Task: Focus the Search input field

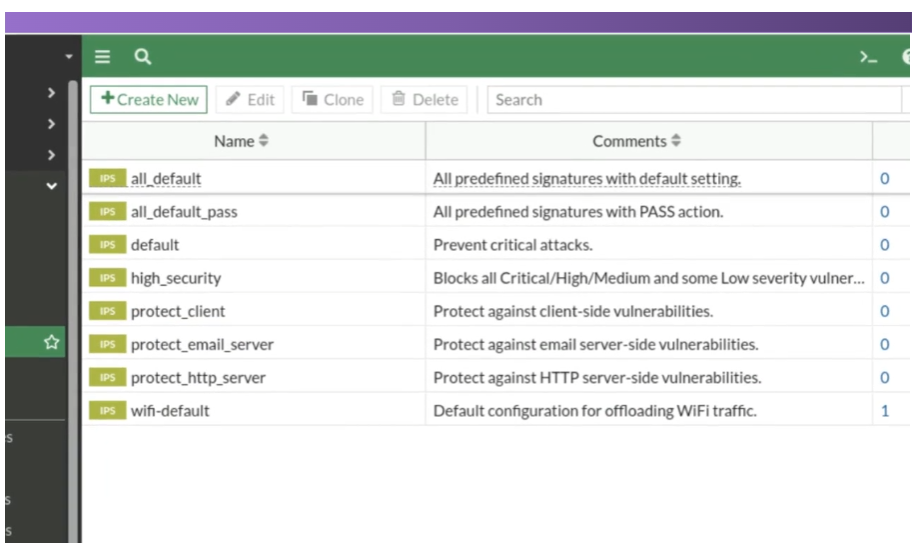Action: (695, 100)
